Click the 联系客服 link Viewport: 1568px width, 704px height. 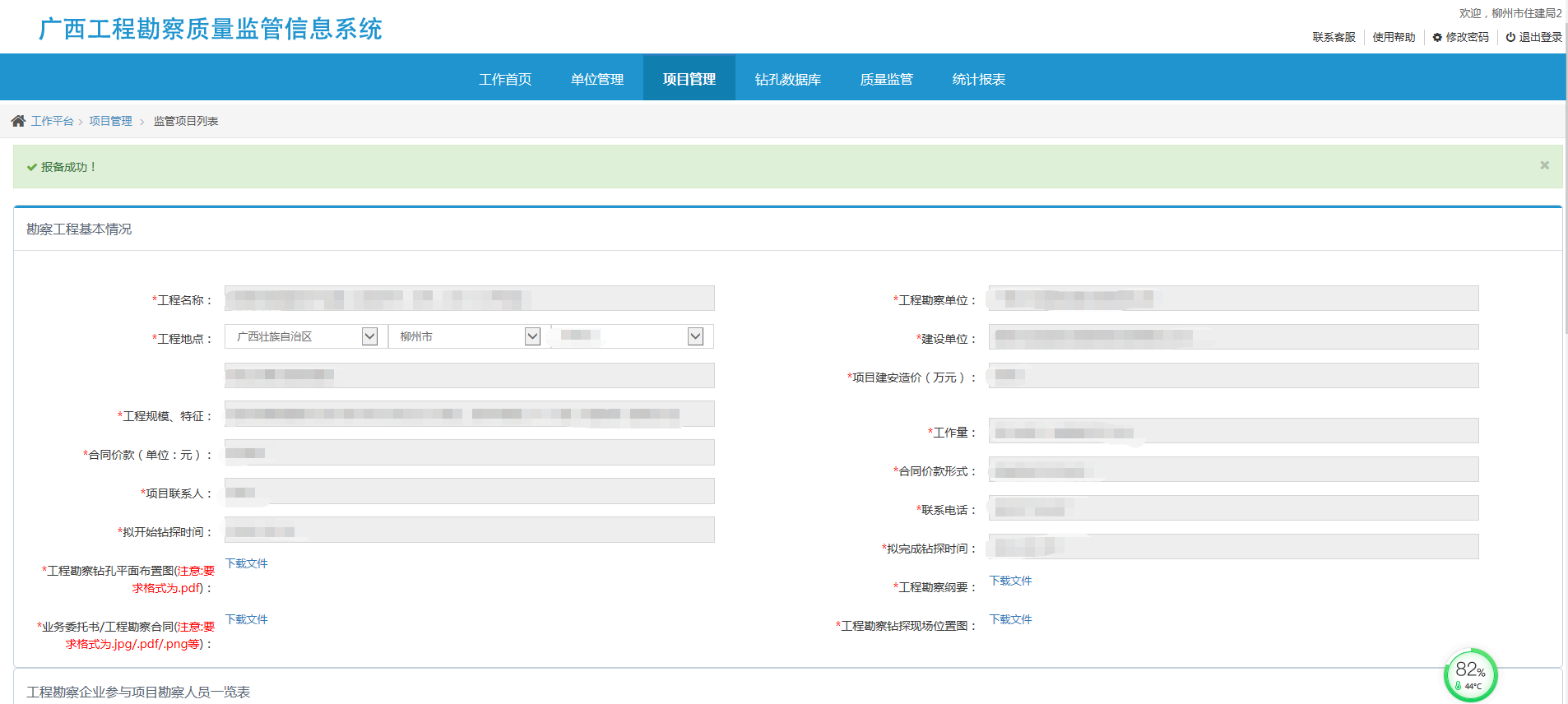click(1334, 37)
